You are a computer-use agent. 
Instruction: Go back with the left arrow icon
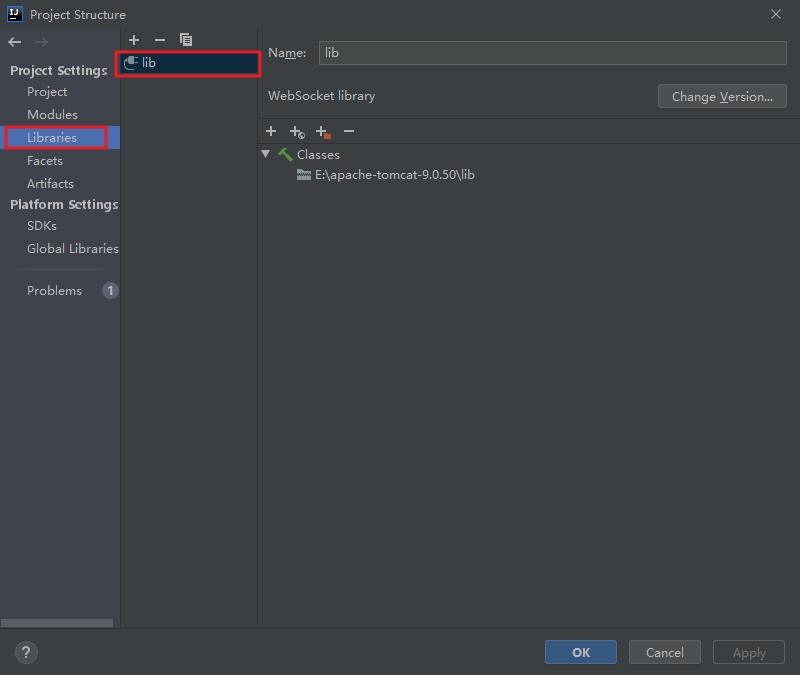click(14, 42)
